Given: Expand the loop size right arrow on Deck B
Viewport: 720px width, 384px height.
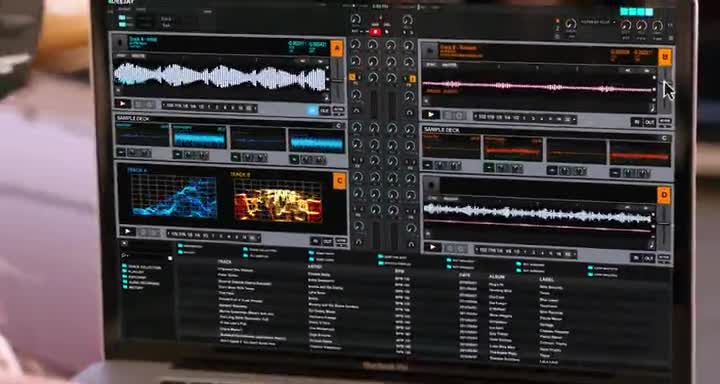Looking at the screenshot, I should [574, 119].
